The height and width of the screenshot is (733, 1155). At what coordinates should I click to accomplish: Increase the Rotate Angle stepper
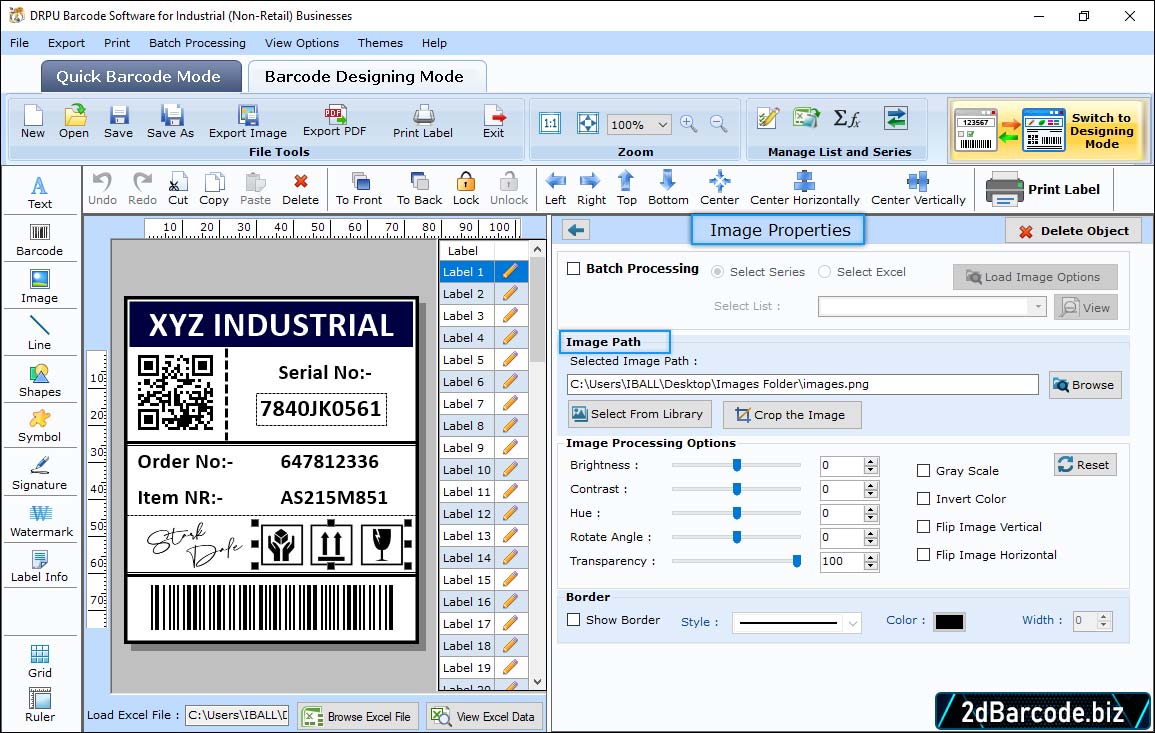871,534
